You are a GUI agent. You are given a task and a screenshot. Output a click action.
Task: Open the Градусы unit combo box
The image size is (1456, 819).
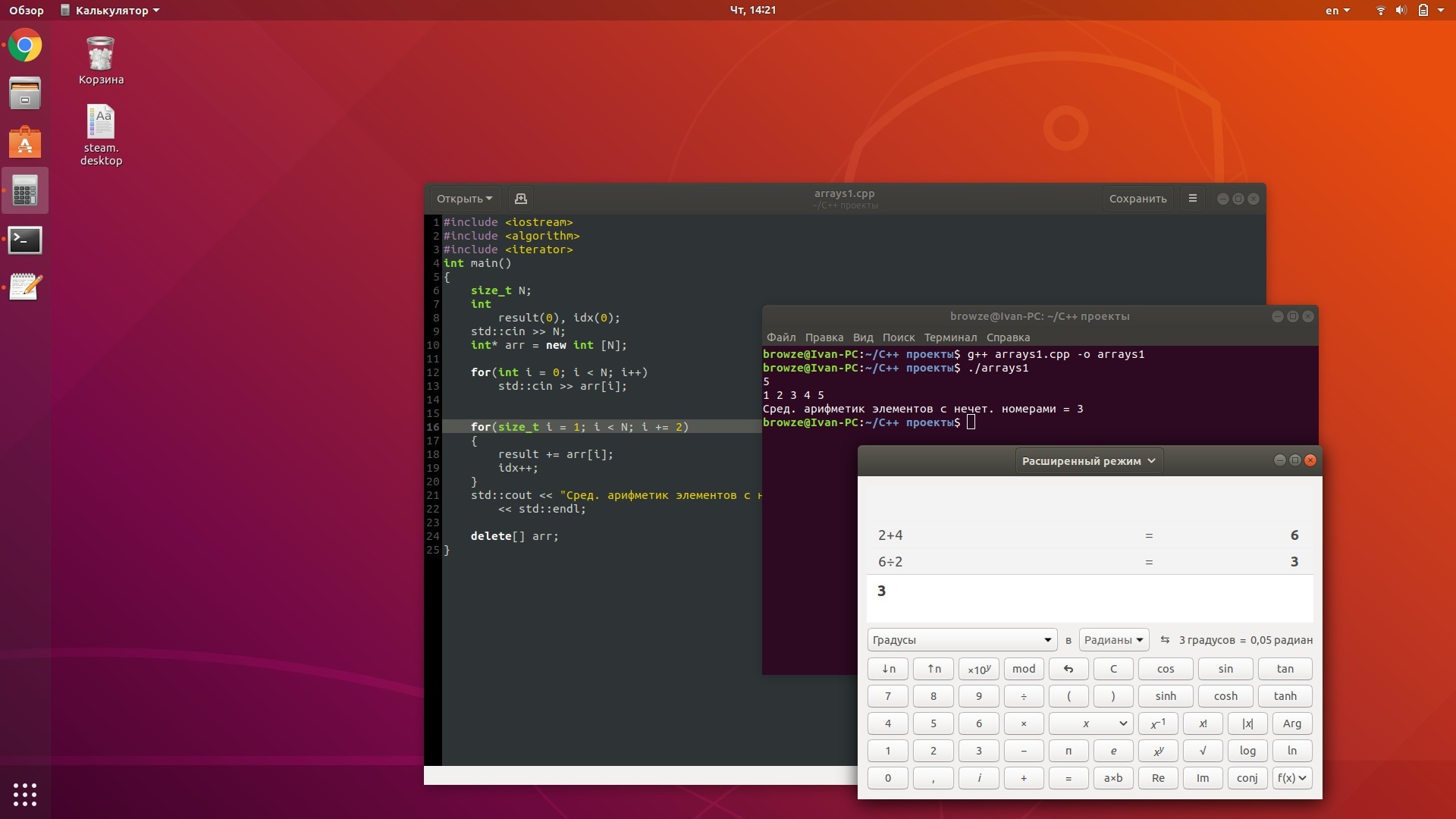(x=962, y=640)
